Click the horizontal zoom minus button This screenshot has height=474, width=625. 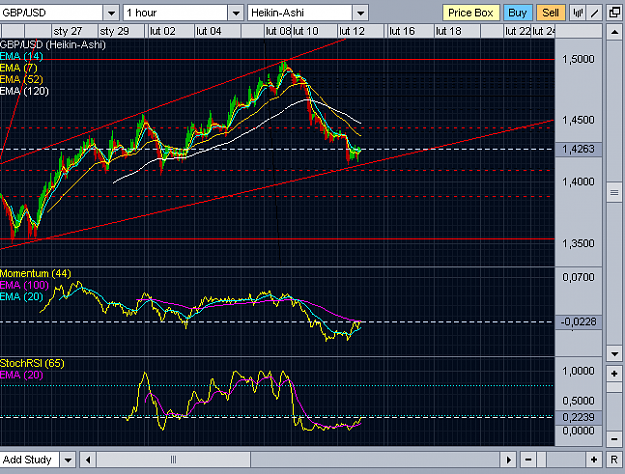click(x=528, y=460)
